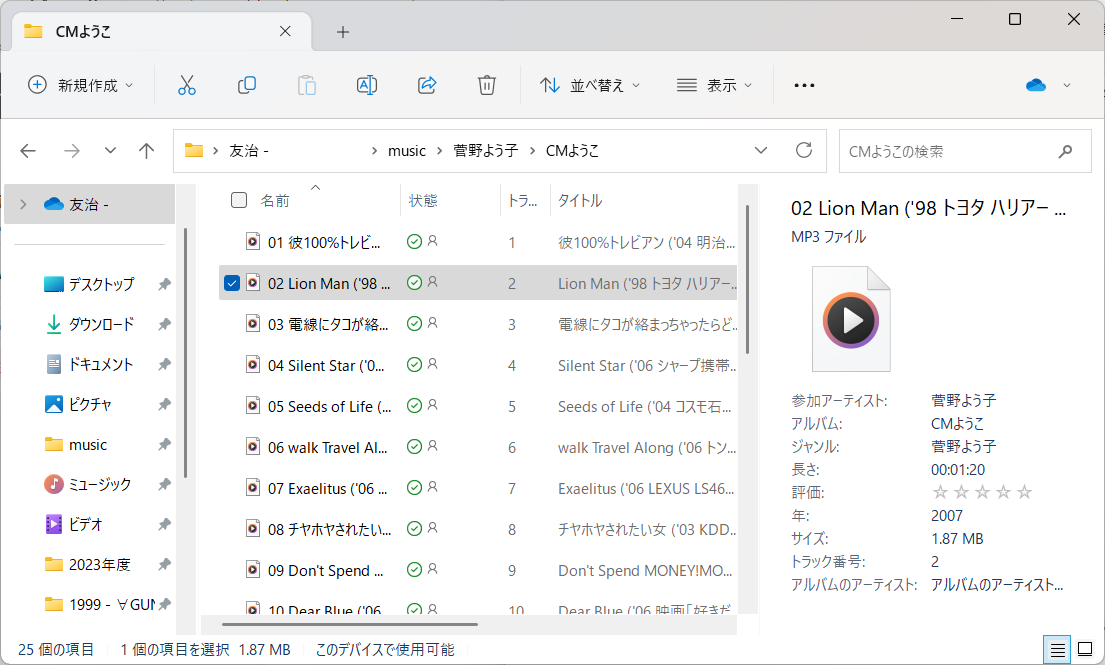Refresh the CMようこ folder view
The image size is (1105, 665).
coord(804,150)
